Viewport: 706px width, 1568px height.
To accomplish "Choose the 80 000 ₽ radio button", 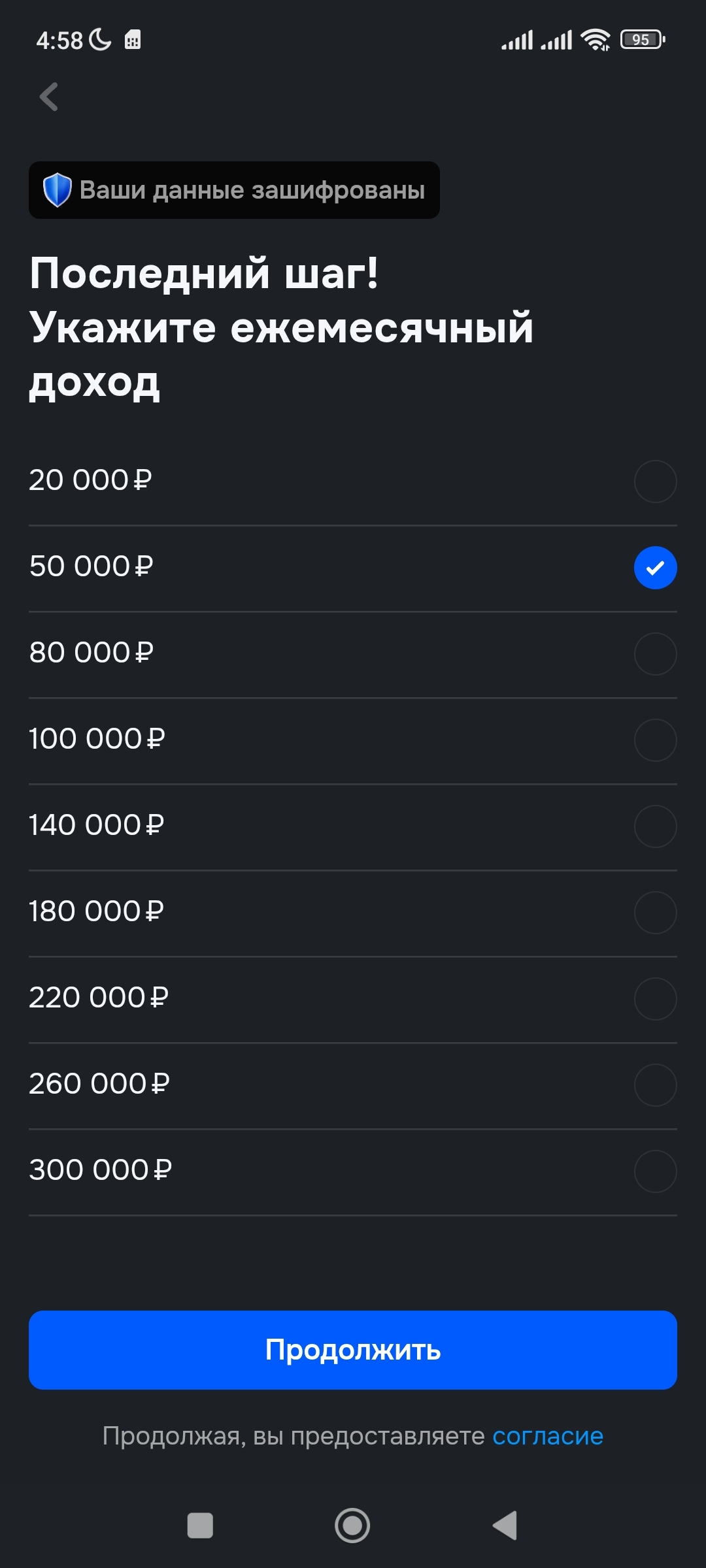I will (x=655, y=654).
